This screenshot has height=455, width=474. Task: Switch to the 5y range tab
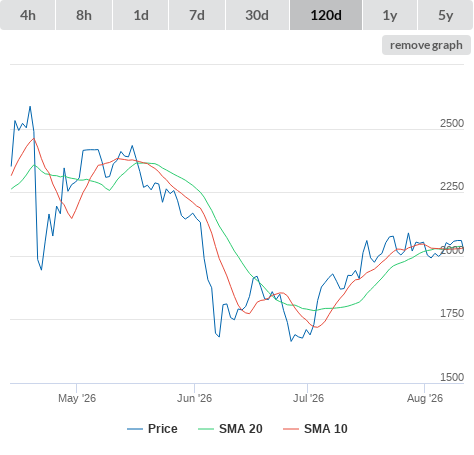pyautogui.click(x=445, y=15)
